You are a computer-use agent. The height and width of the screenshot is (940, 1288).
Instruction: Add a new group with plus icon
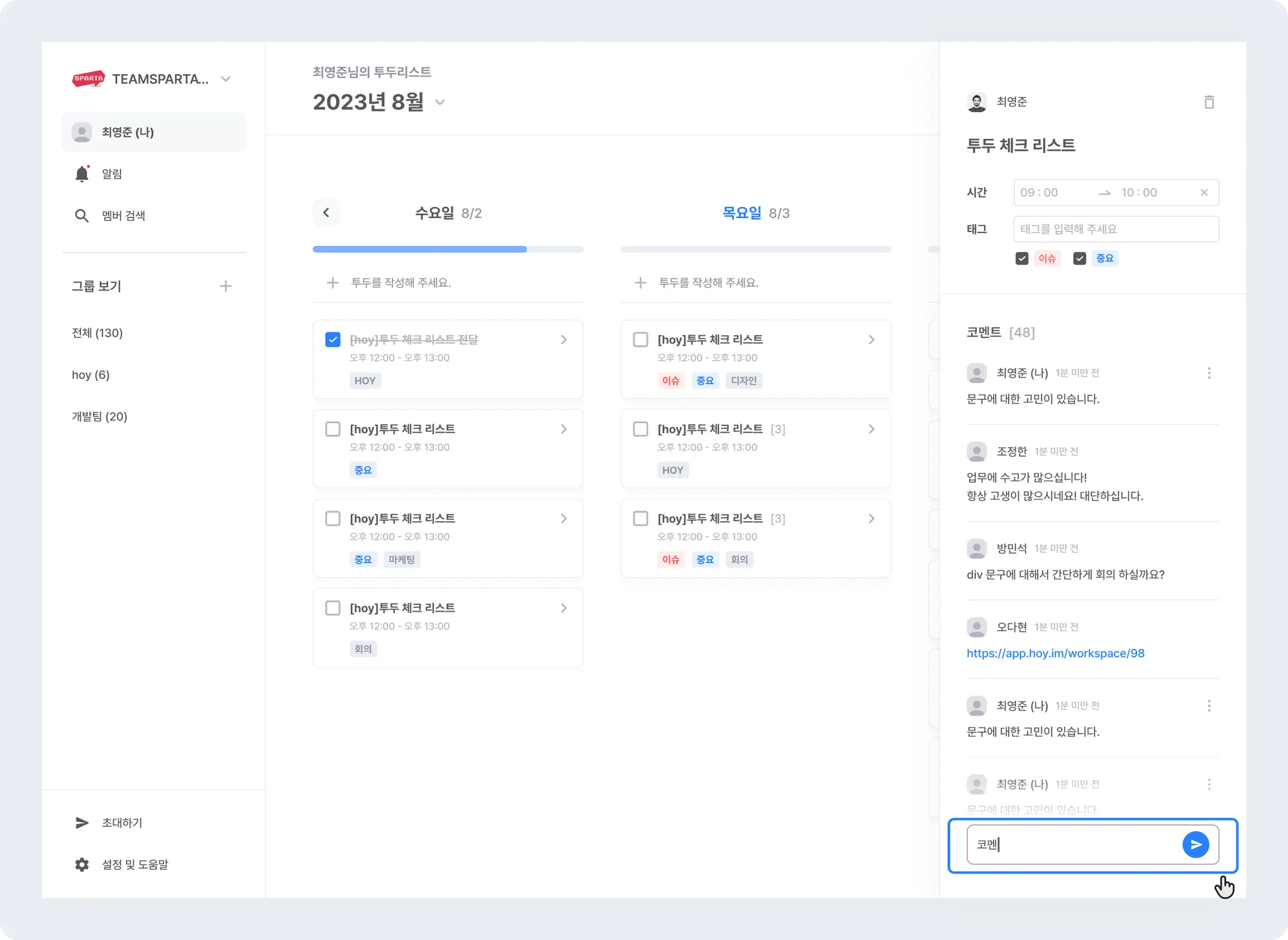click(x=226, y=286)
